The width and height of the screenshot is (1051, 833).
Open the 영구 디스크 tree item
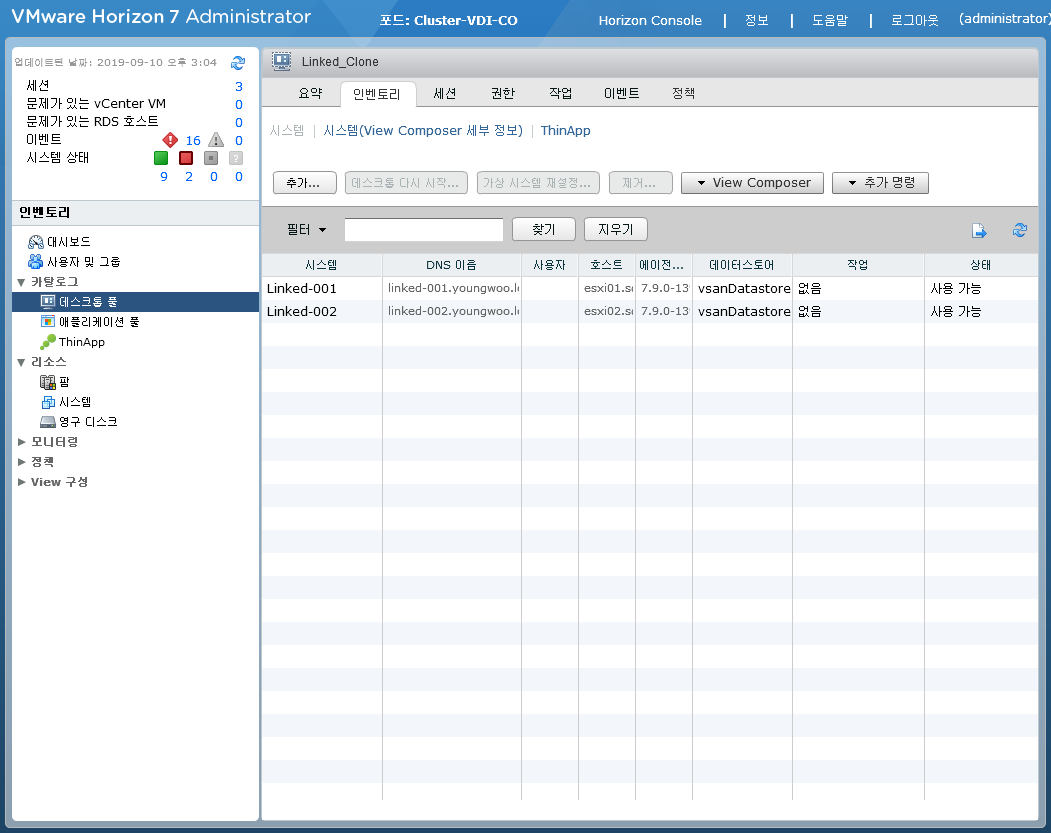coord(88,422)
